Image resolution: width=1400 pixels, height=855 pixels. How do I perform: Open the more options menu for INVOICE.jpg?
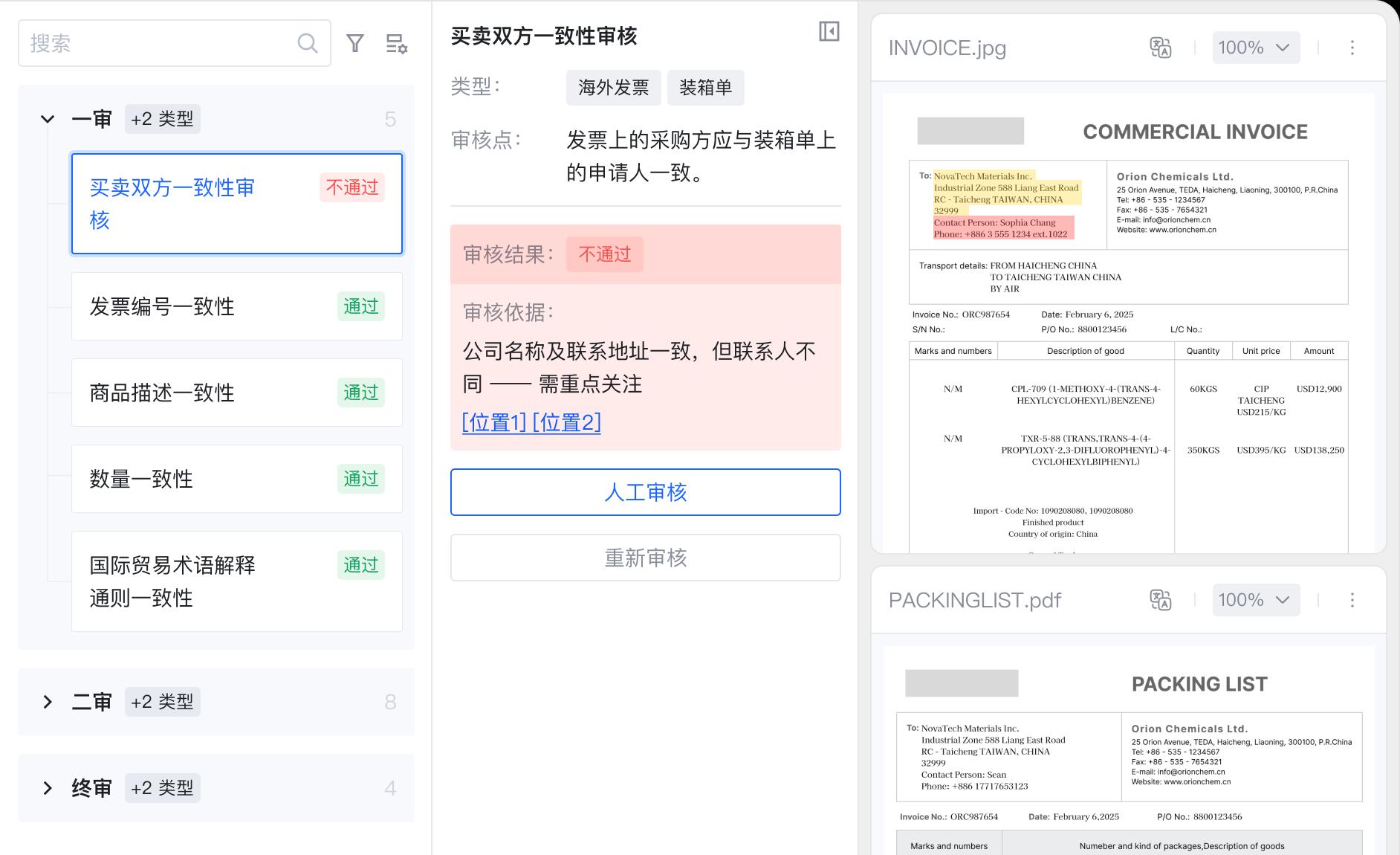[1352, 48]
